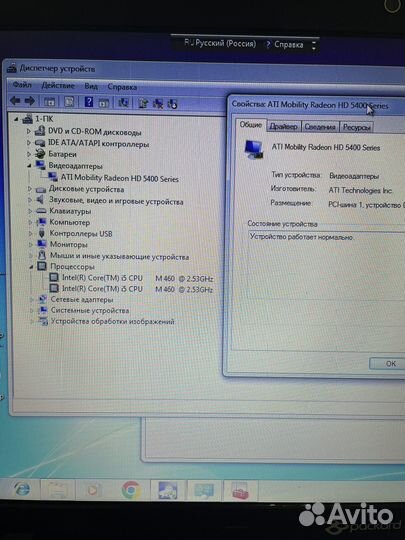Open the Вид menu
This screenshot has height=540, width=405.
91,86
